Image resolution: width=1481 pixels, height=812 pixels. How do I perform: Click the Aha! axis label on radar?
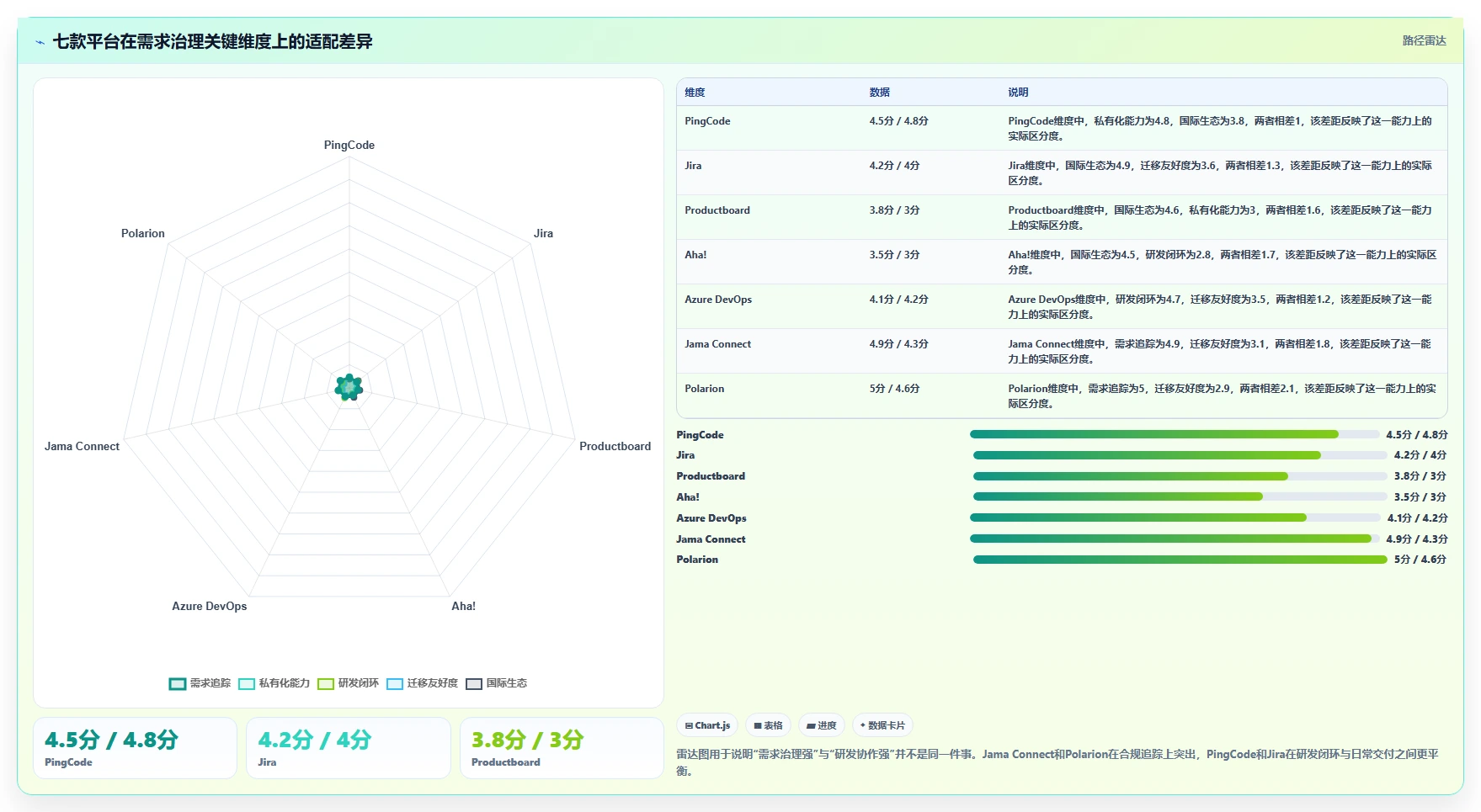(x=463, y=607)
